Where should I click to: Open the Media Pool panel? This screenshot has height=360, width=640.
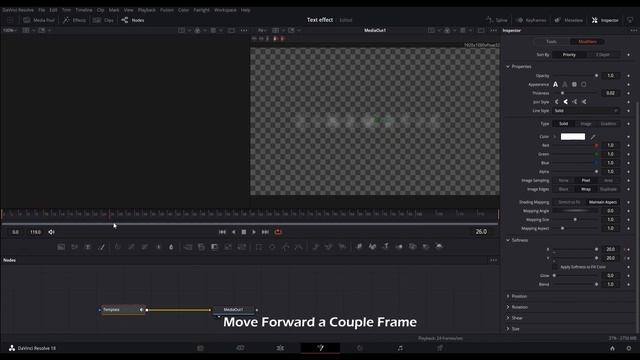coord(39,20)
